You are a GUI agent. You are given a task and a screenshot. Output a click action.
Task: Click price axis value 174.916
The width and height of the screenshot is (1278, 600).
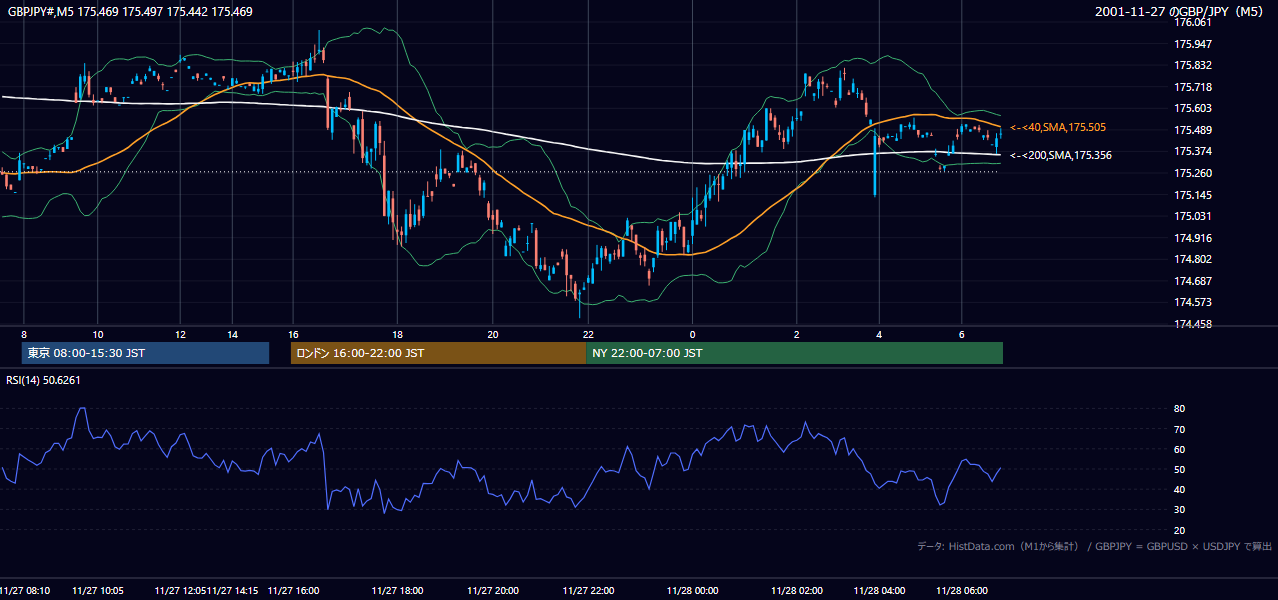click(x=1193, y=238)
